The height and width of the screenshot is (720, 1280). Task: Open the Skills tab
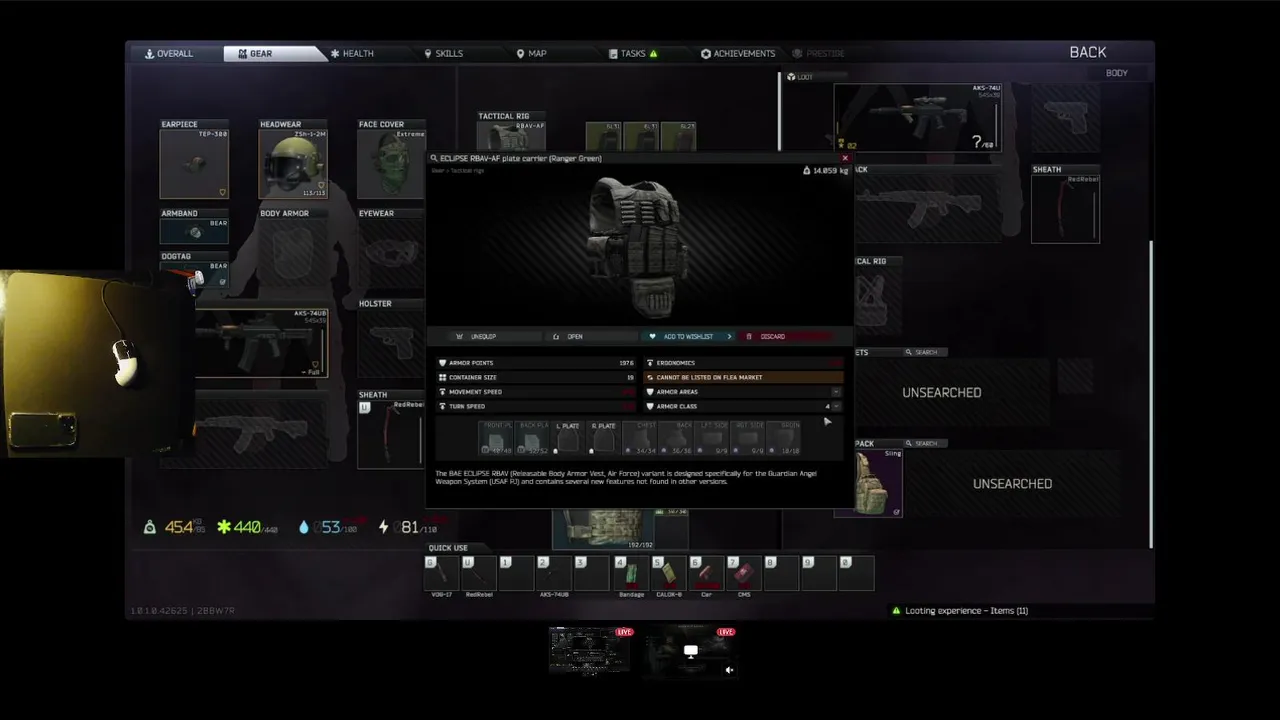[x=443, y=53]
